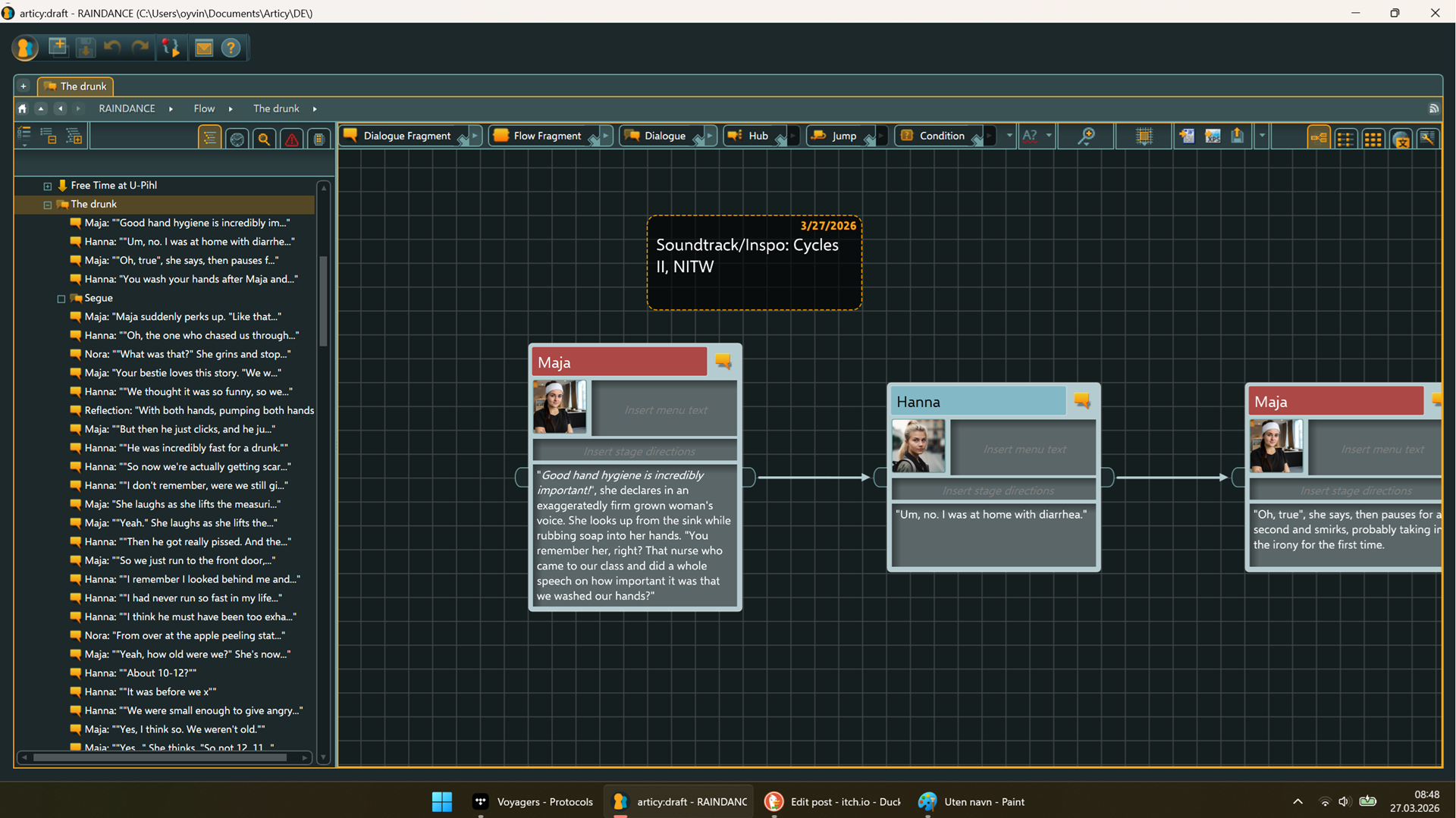The image size is (1456, 818).
Task: Click the collapse all tree icon
Action: (x=49, y=136)
